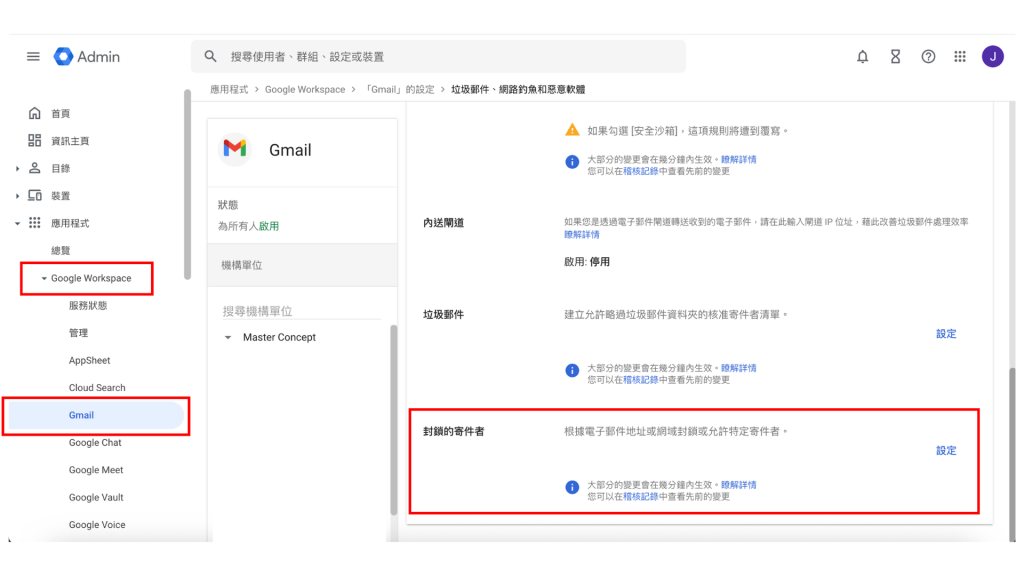Select 服務狀態 in the sidebar
The height and width of the screenshot is (576, 1024).
pyautogui.click(x=88, y=306)
